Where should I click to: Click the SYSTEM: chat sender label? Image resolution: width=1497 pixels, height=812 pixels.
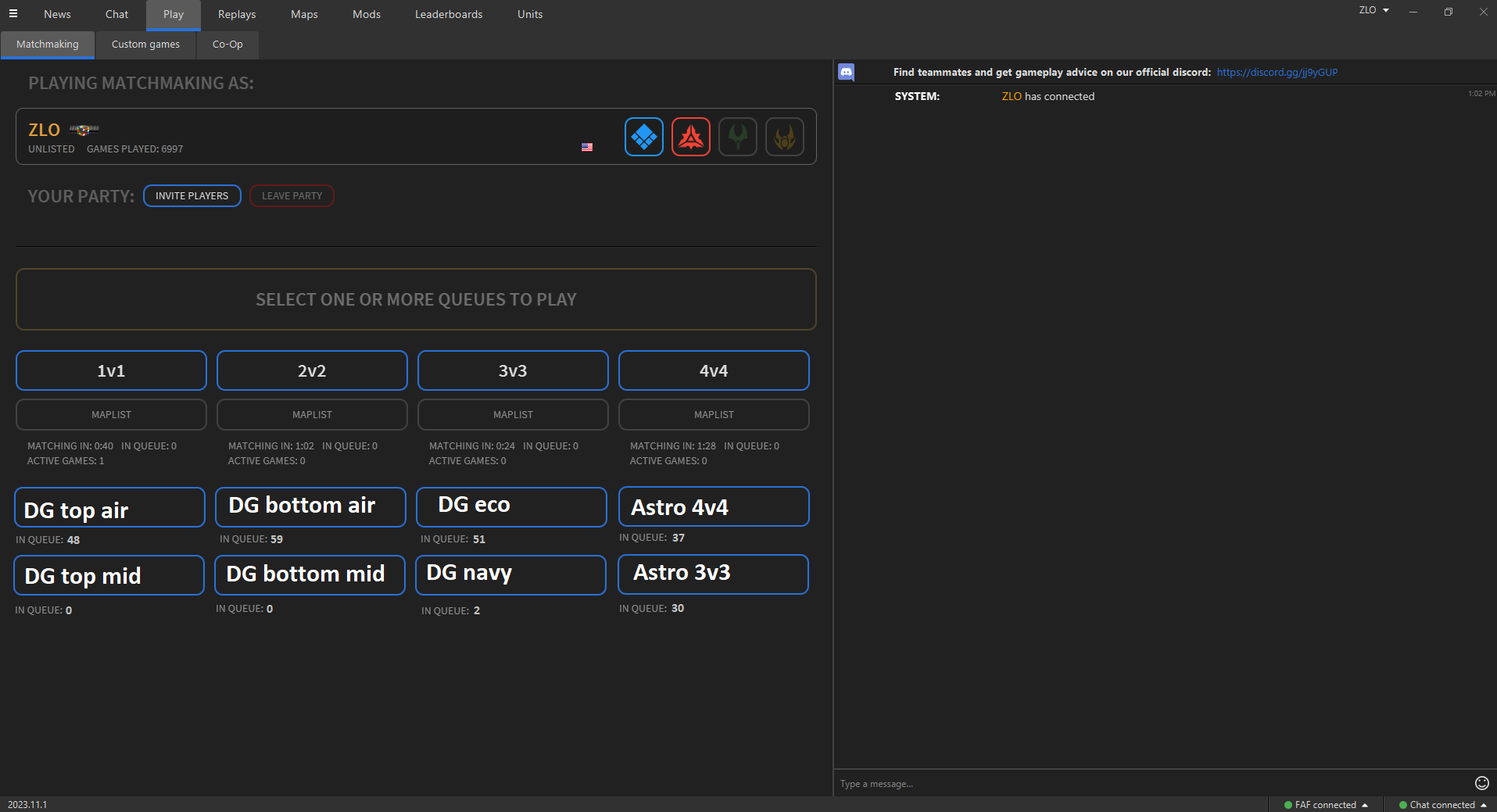click(x=917, y=96)
